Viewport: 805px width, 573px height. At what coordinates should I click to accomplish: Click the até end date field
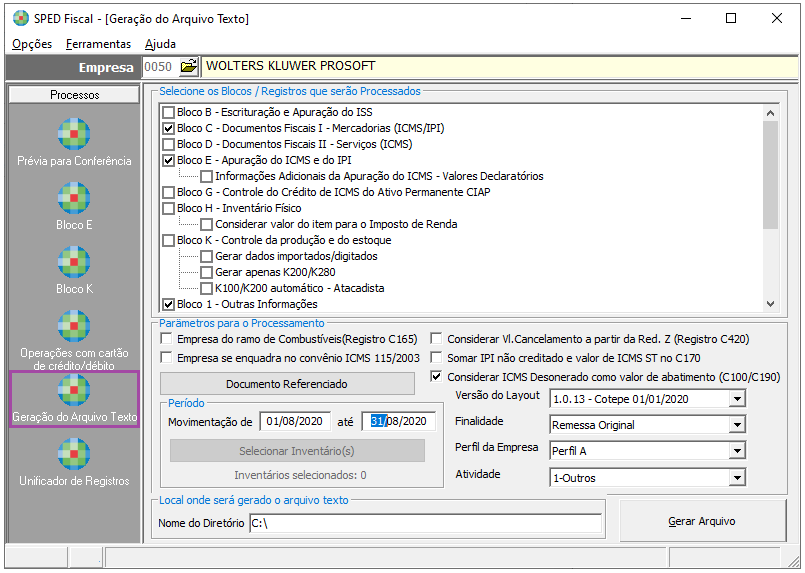(x=398, y=422)
